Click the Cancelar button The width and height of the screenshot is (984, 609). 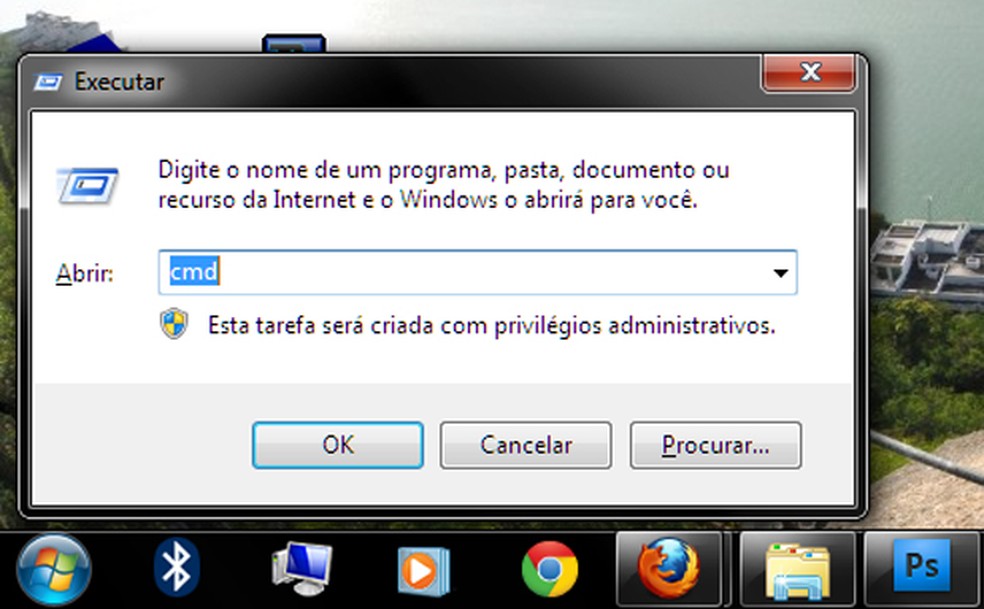pos(526,445)
